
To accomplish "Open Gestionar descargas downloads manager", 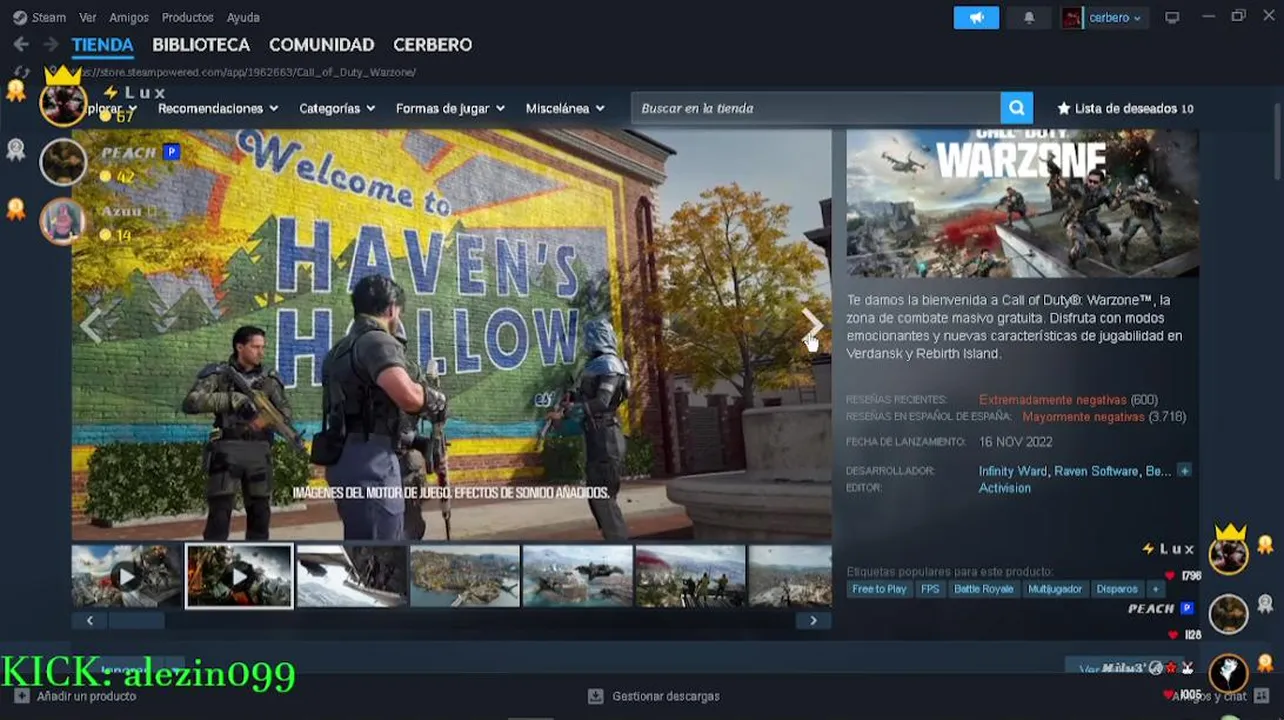I will (x=654, y=696).
